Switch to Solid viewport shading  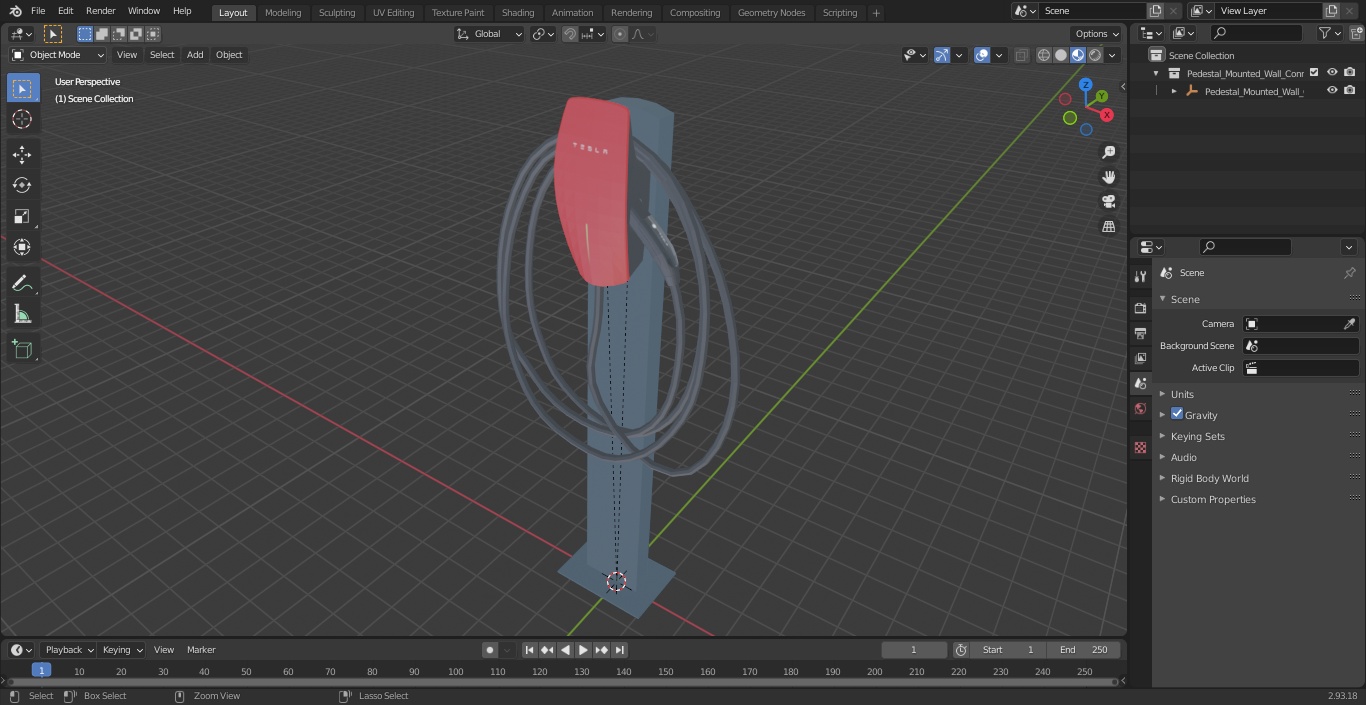(x=1061, y=55)
